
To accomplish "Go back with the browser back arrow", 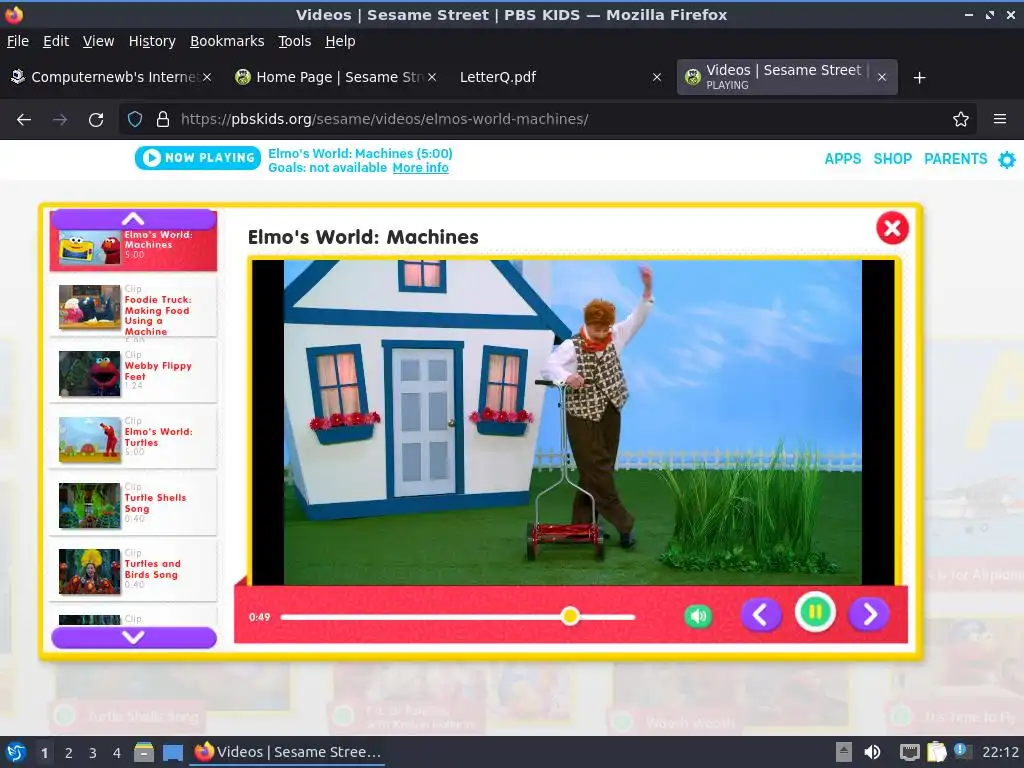I will pyautogui.click(x=24, y=120).
